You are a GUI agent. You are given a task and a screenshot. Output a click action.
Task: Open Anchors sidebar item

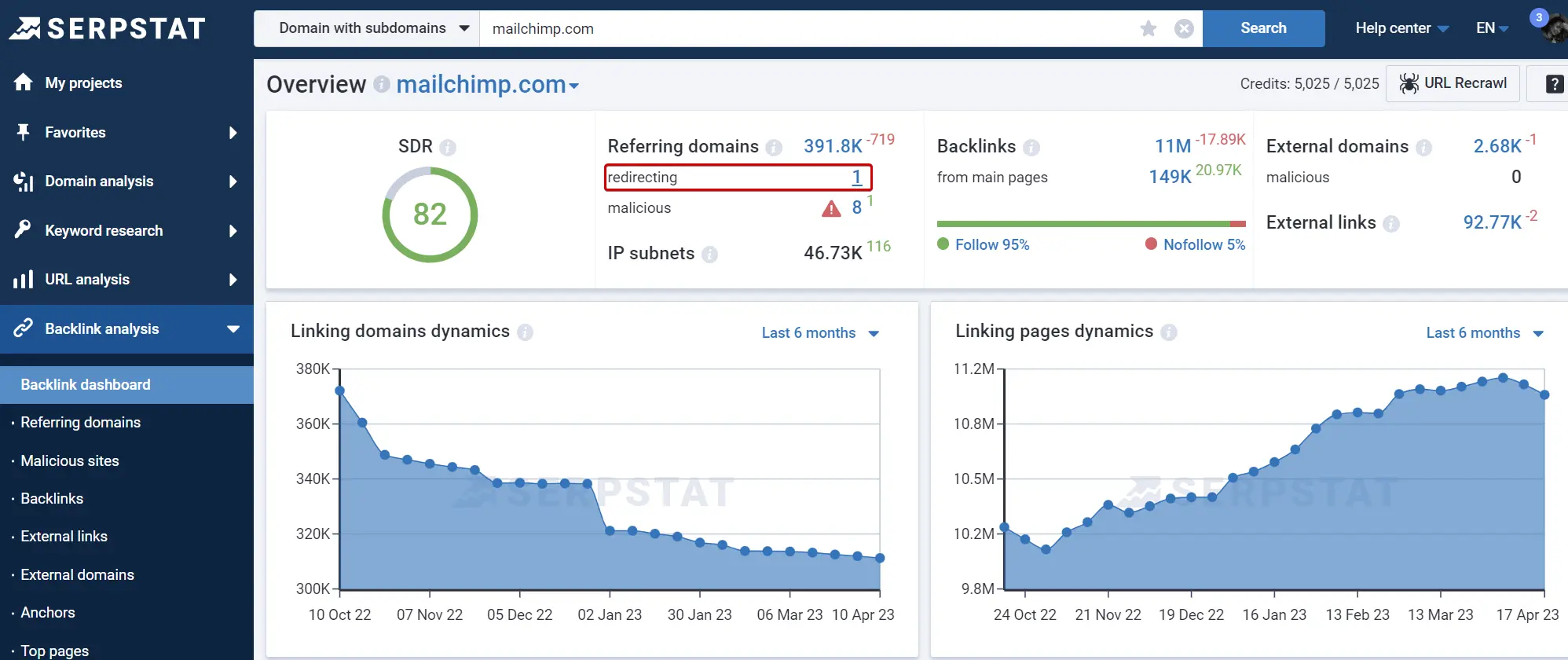tap(48, 613)
